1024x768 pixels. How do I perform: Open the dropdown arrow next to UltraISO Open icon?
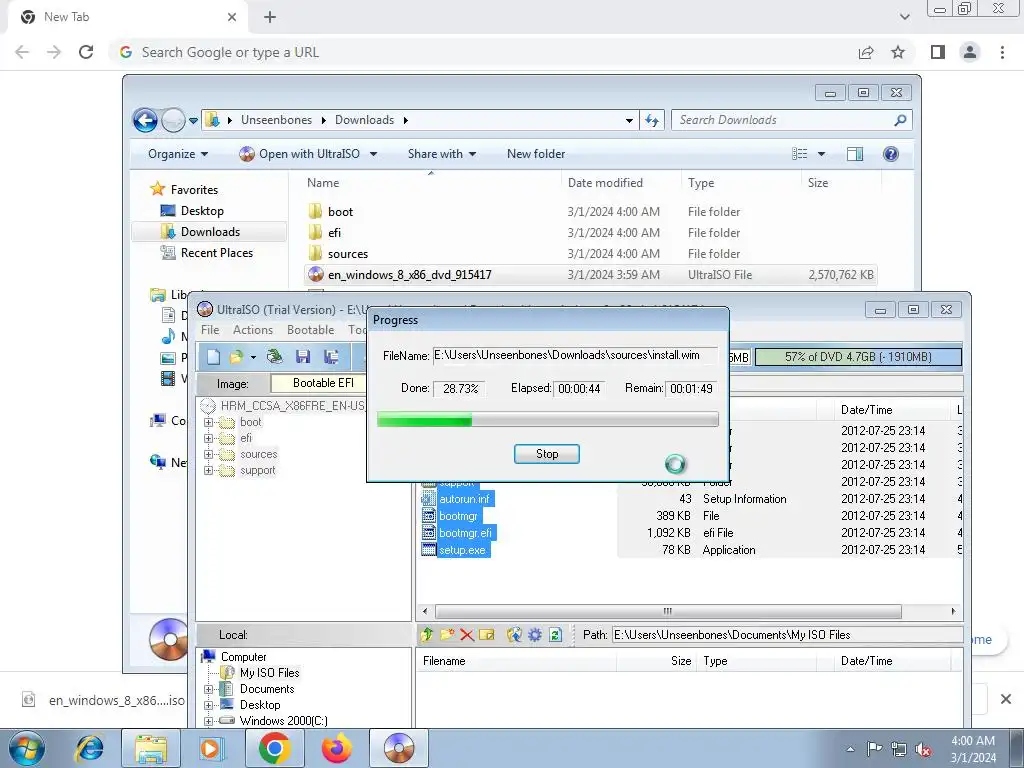[253, 357]
